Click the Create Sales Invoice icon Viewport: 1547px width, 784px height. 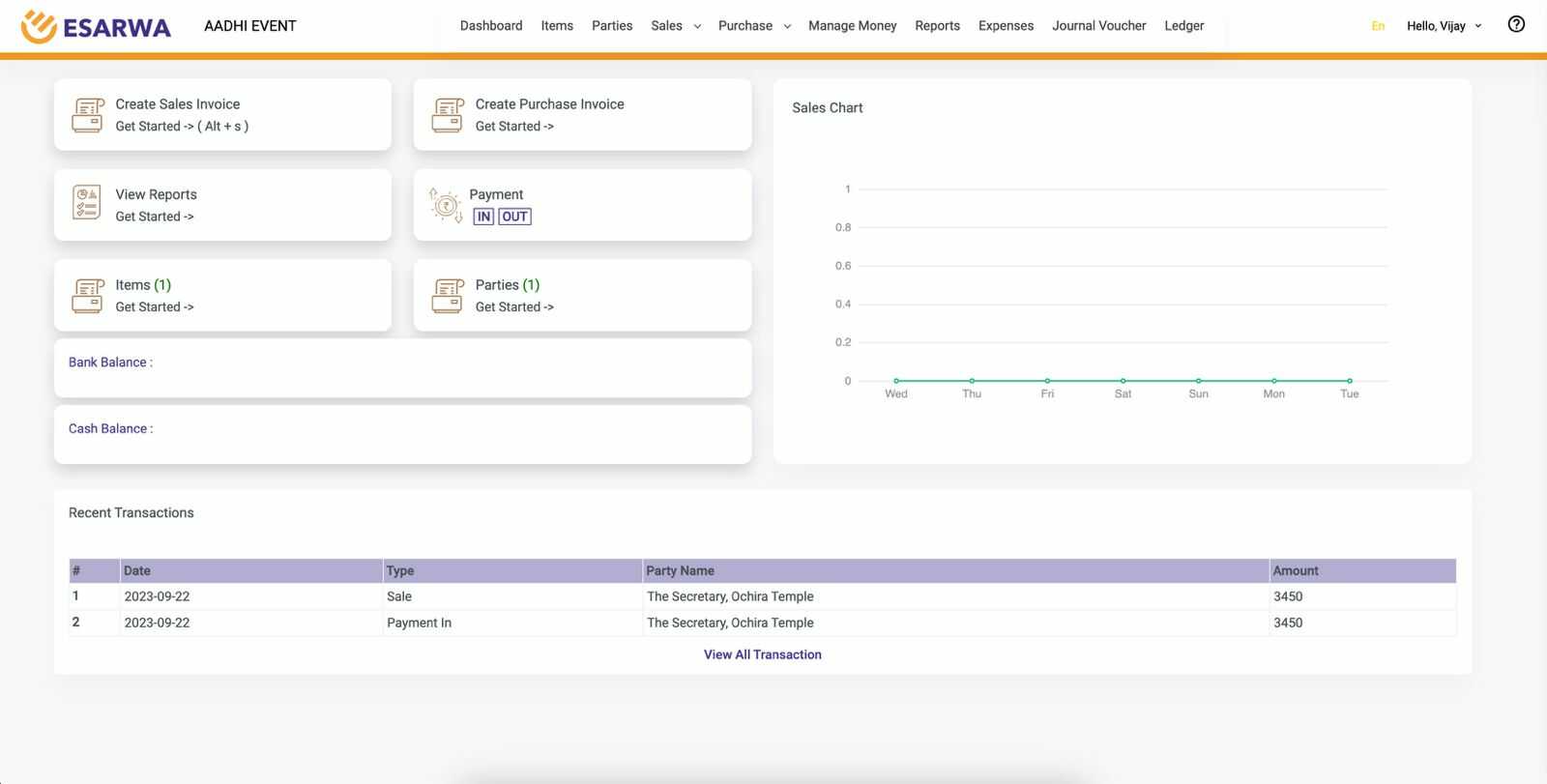coord(88,115)
